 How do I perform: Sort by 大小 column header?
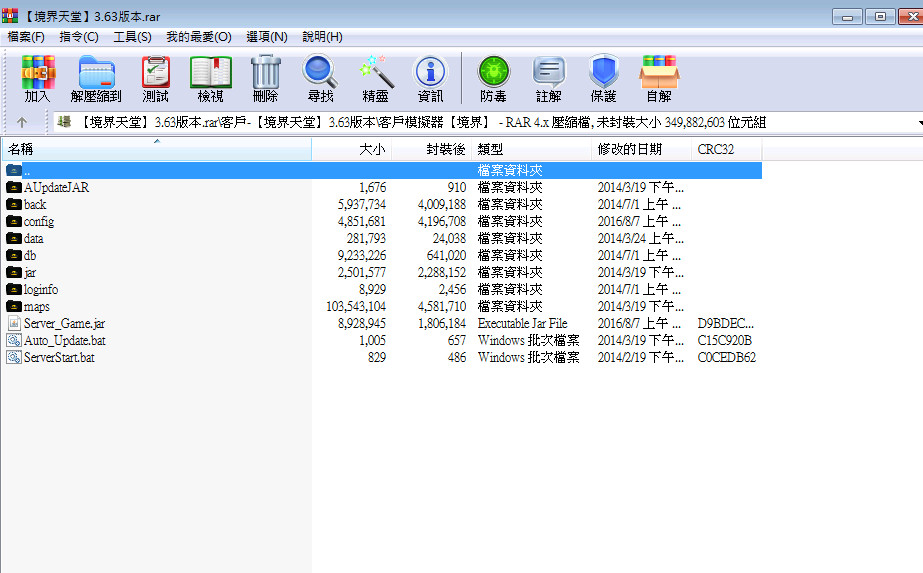click(351, 149)
